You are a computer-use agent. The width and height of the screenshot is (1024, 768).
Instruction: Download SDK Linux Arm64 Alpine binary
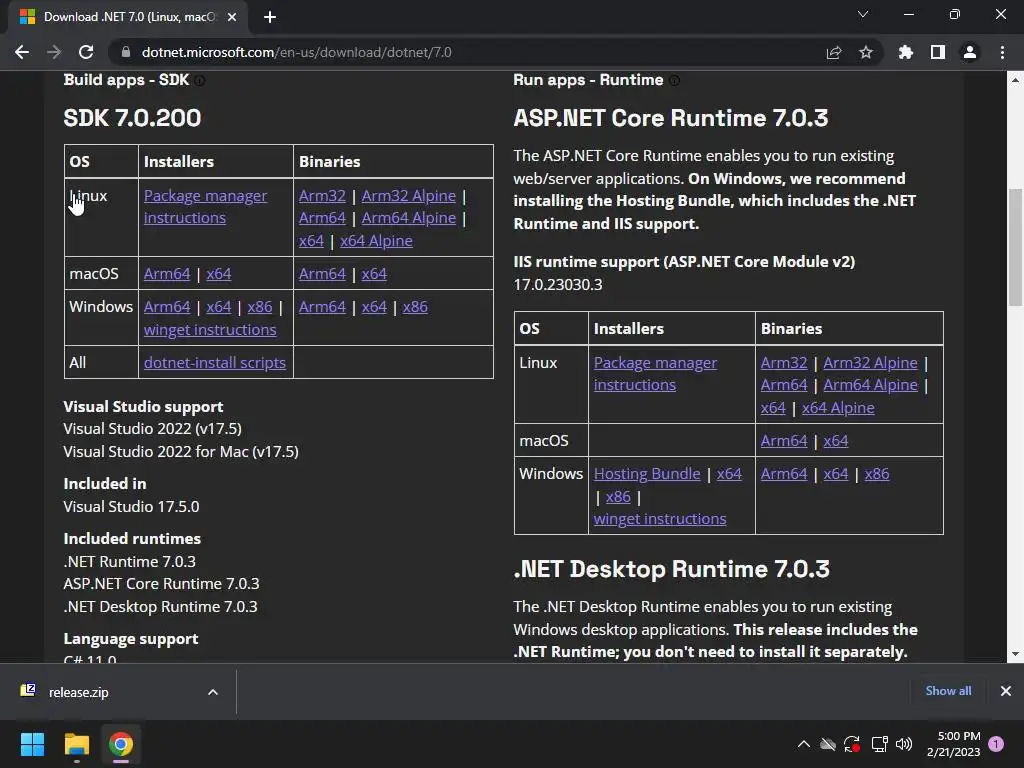tap(409, 217)
